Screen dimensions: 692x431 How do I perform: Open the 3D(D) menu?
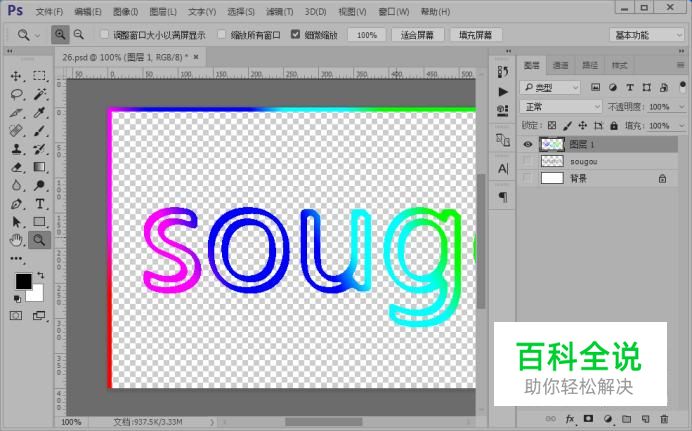315,11
